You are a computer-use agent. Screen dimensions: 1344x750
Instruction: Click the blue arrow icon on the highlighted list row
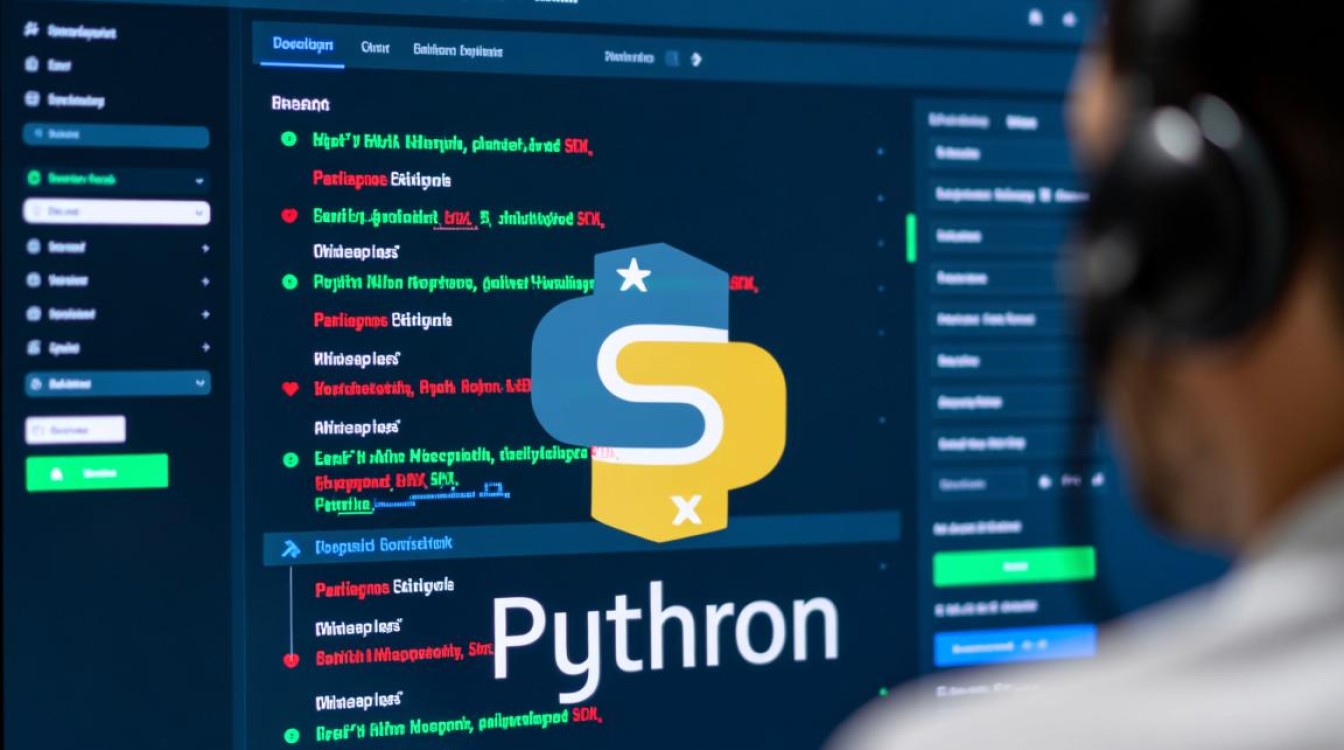point(291,548)
